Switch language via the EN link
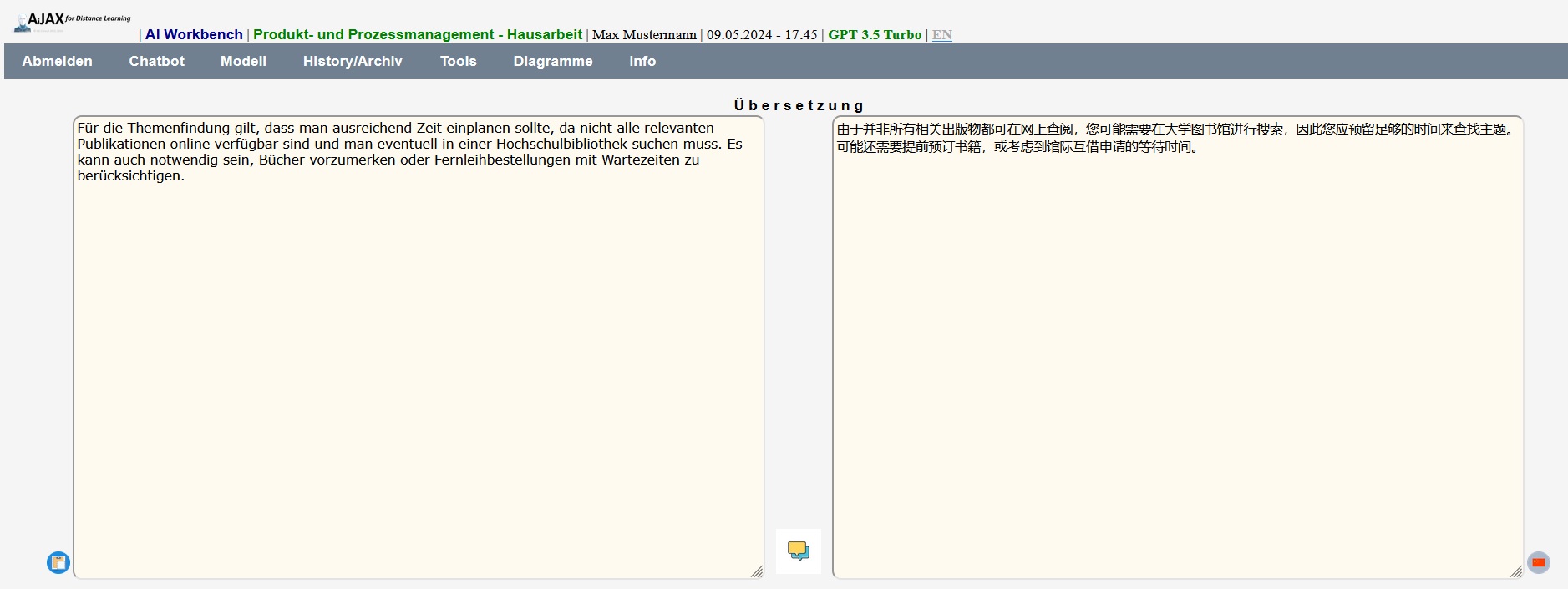1568x589 pixels. click(x=941, y=35)
